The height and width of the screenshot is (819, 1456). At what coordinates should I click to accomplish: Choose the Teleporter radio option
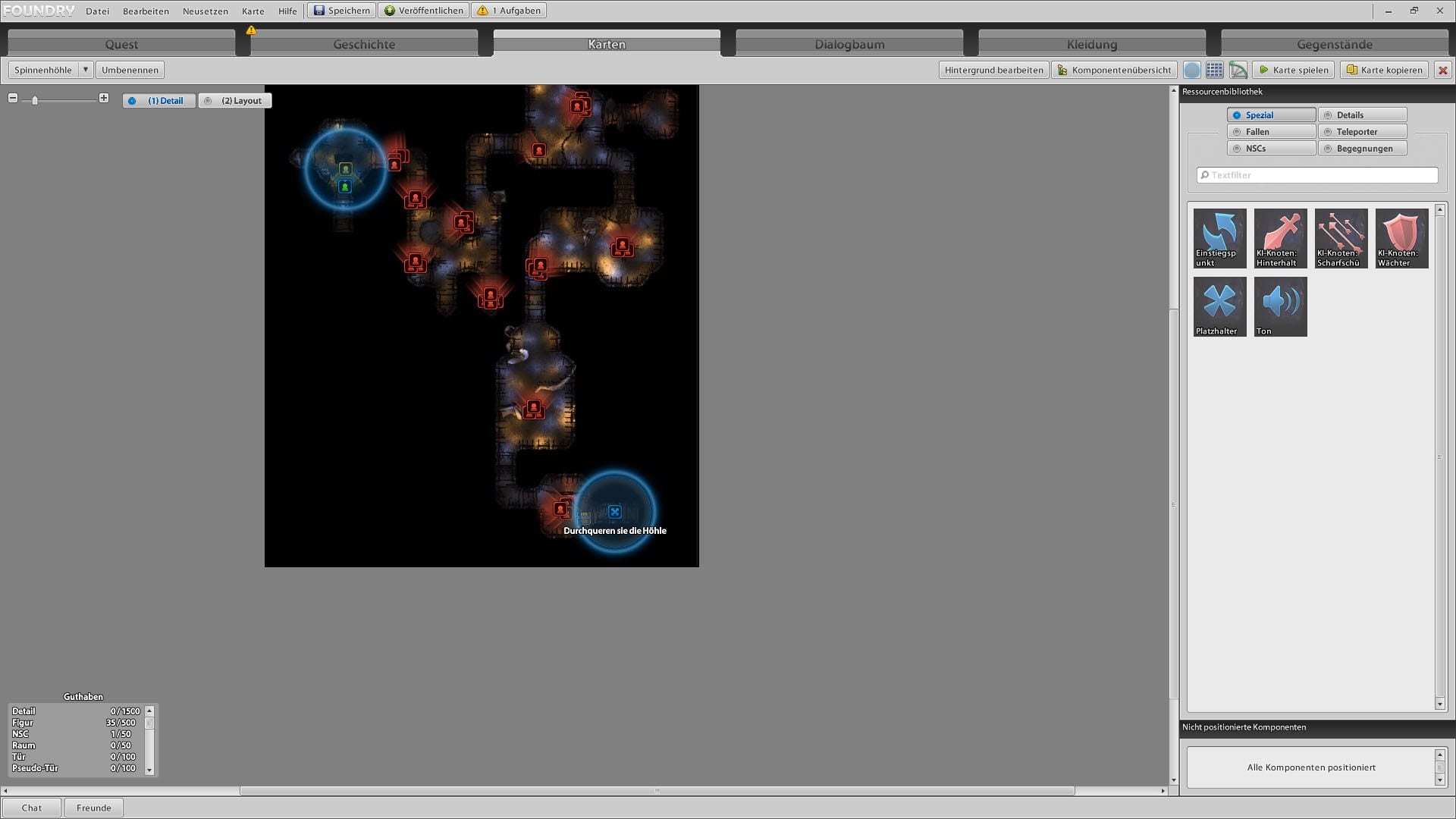pos(1362,132)
